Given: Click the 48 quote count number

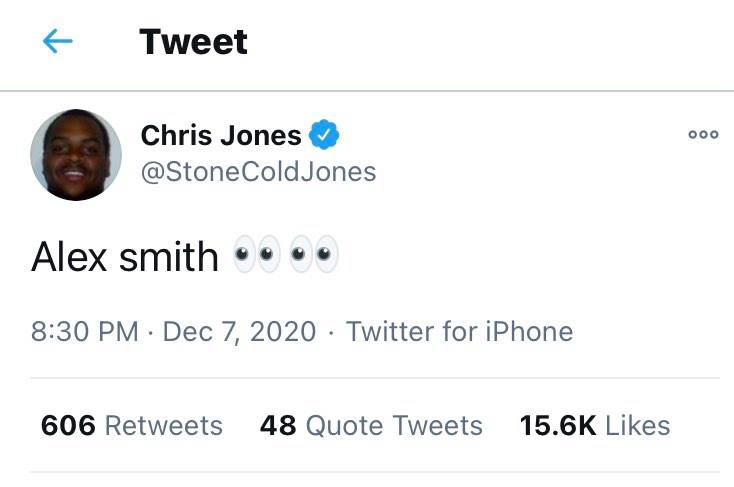Looking at the screenshot, I should (x=278, y=425).
